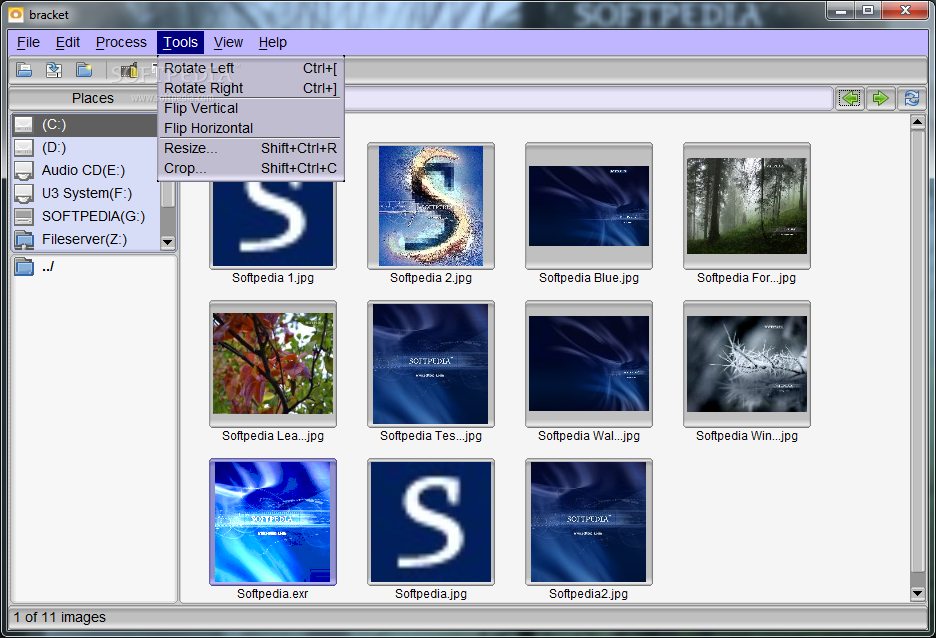
Task: Select Softpedia Tes...jpg thumbnail
Action: pos(431,364)
